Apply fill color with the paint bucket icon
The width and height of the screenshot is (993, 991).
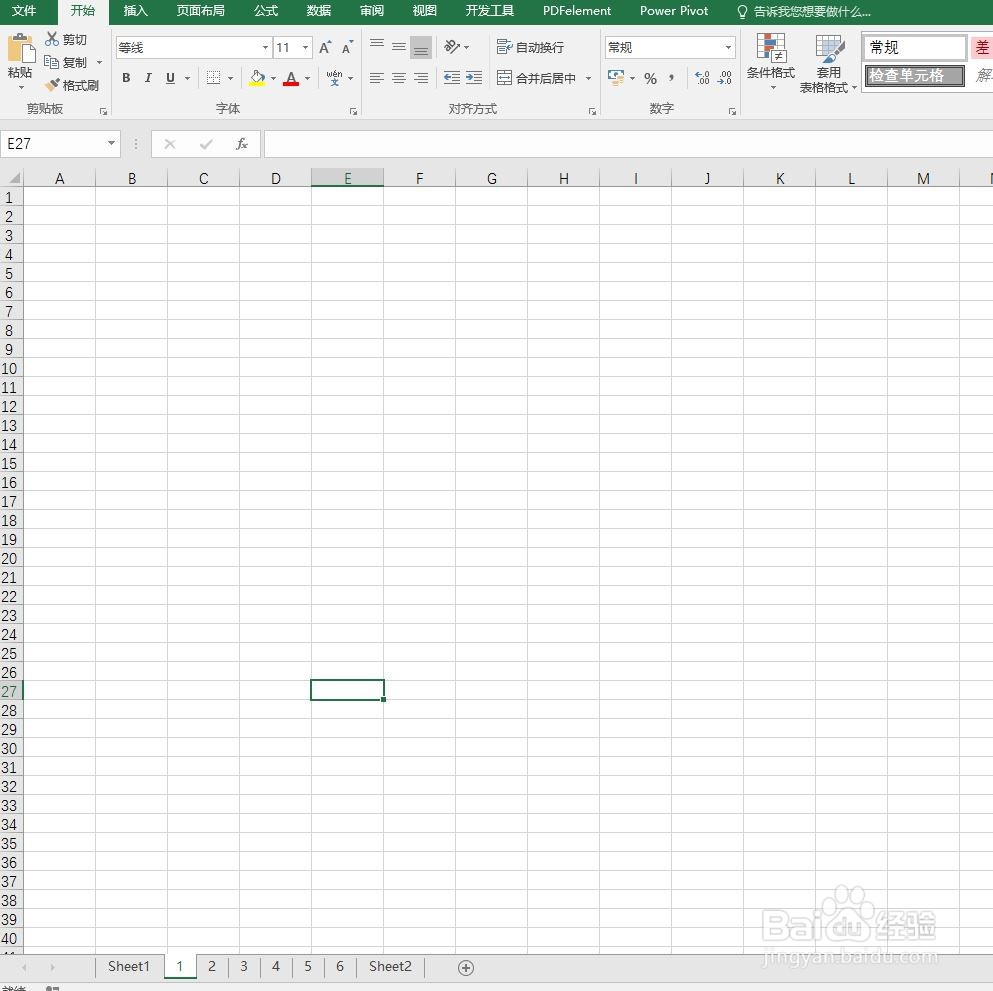pos(257,78)
